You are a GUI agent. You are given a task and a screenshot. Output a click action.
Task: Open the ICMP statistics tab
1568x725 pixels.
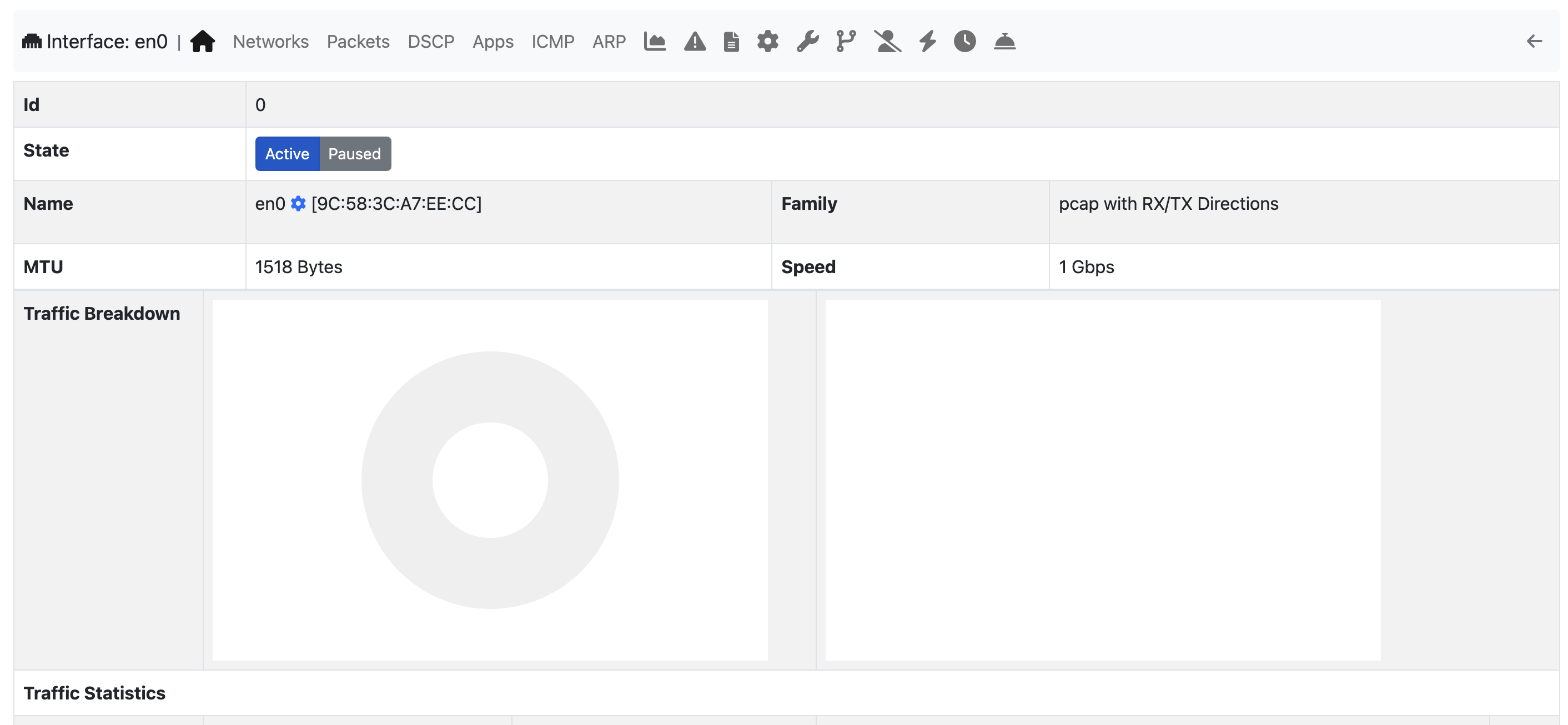[x=552, y=42]
